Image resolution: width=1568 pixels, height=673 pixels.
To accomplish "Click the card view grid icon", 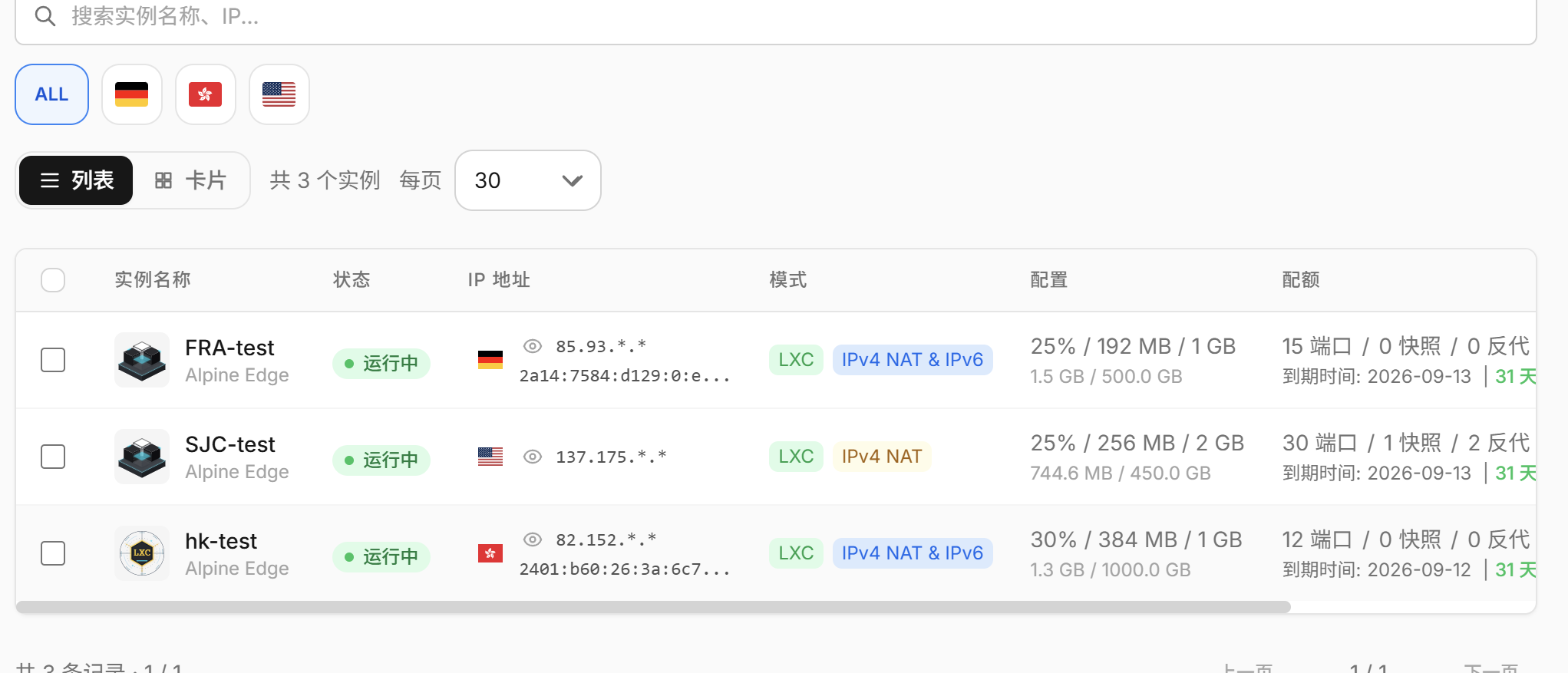I will (x=163, y=180).
